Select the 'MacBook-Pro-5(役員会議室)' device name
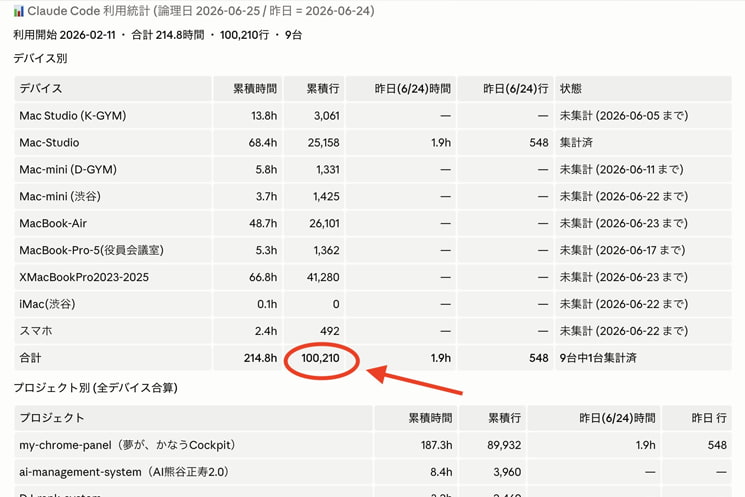This screenshot has width=745, height=497. [92, 250]
